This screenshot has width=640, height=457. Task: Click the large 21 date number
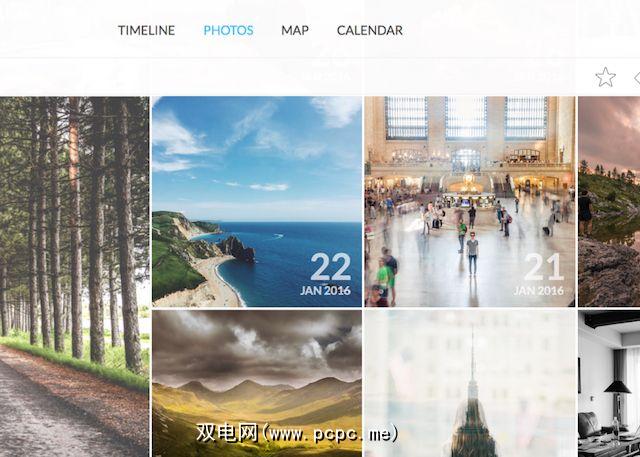click(x=543, y=267)
